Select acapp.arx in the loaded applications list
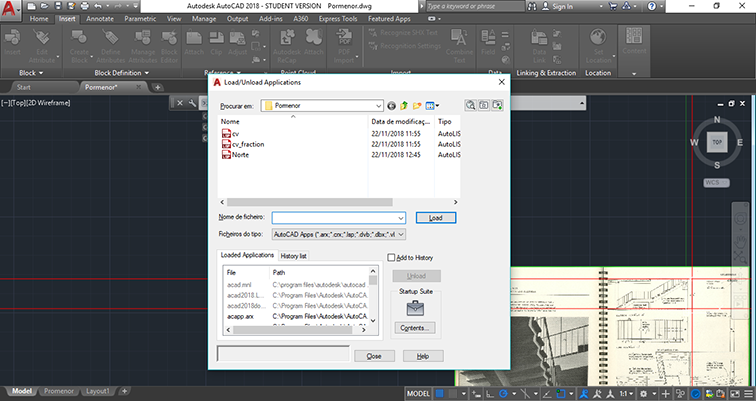756x401 pixels. [x=240, y=317]
